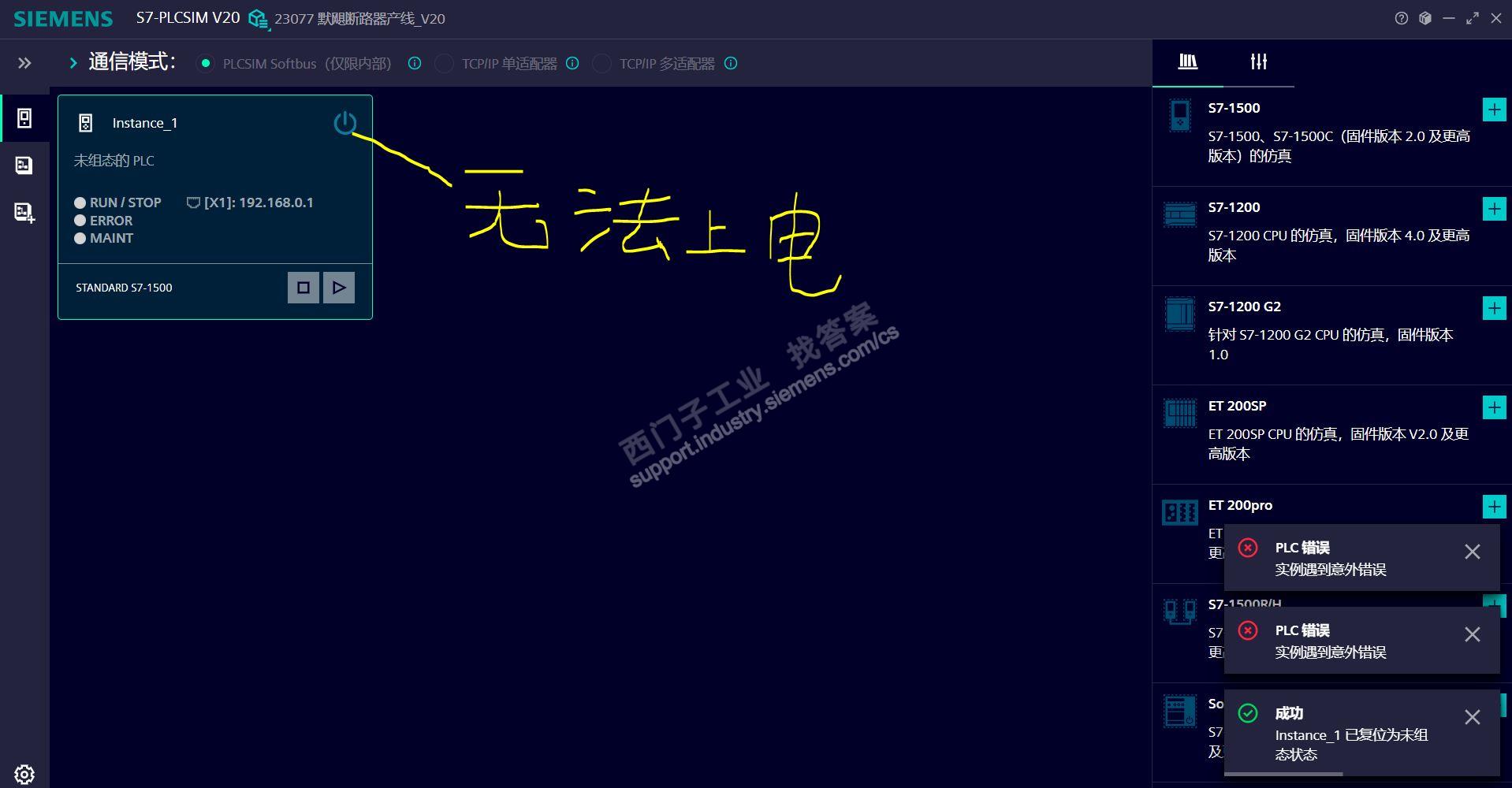The width and height of the screenshot is (1512, 788).
Task: Click the network port icon beside [X1]
Action: [x=193, y=203]
